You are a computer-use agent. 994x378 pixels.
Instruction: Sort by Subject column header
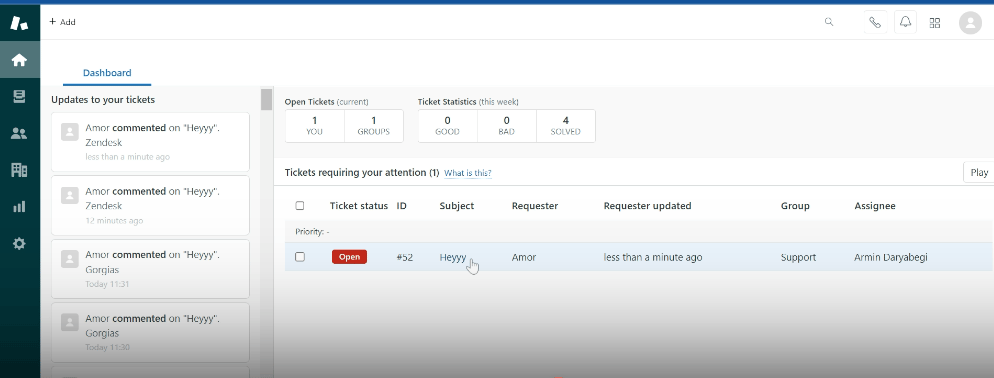(x=456, y=205)
